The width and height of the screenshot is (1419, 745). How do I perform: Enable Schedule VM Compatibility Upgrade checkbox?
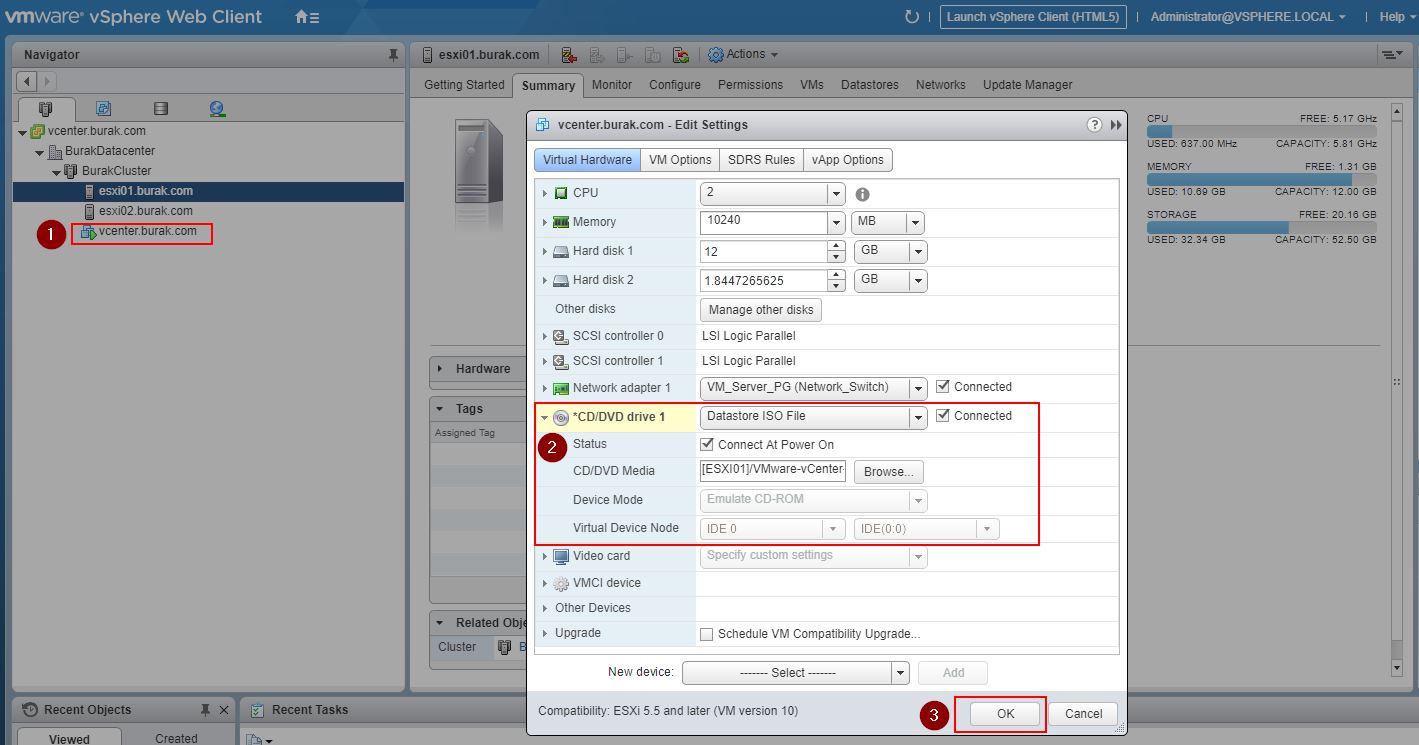point(707,634)
